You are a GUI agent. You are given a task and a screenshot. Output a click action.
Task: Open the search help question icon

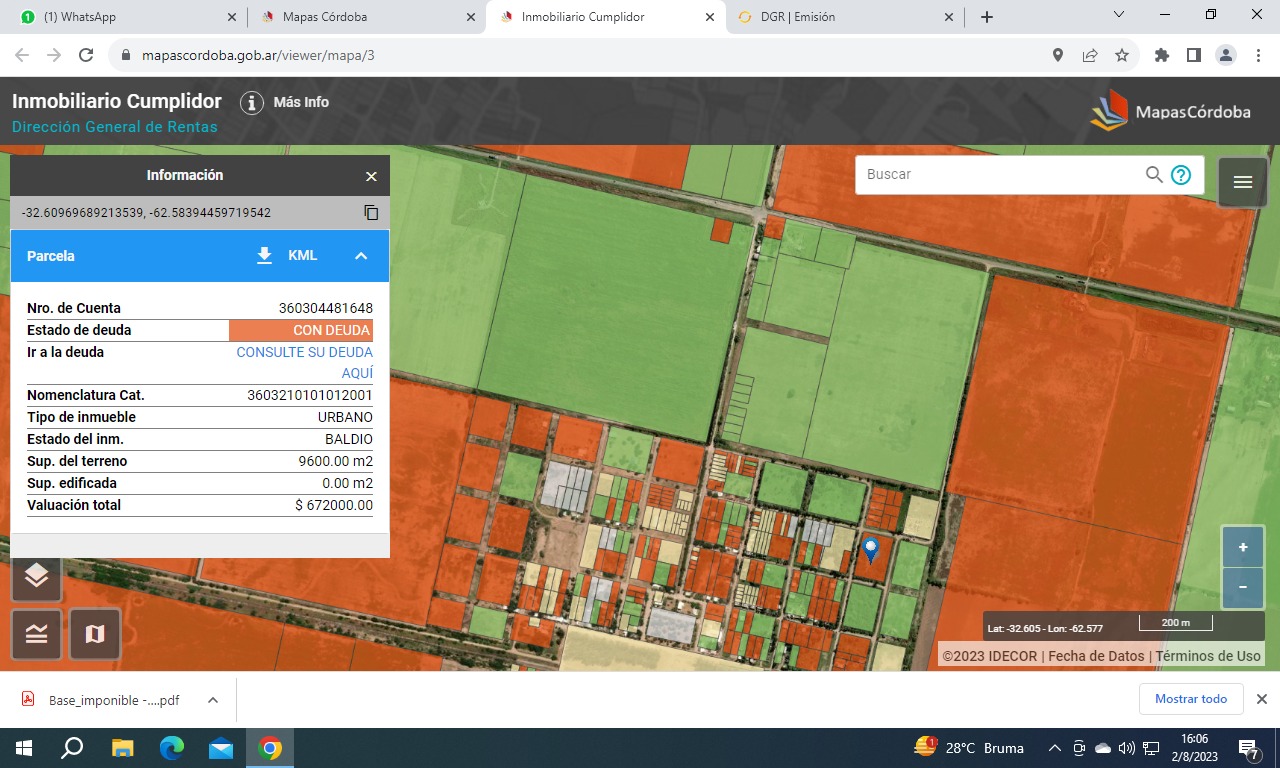click(x=1181, y=175)
